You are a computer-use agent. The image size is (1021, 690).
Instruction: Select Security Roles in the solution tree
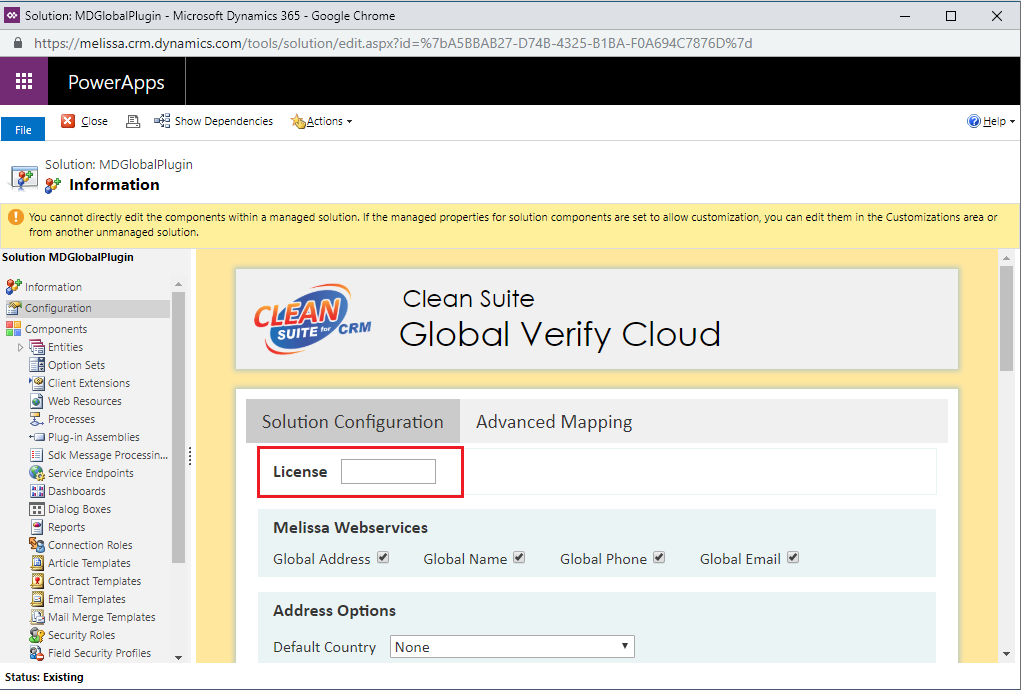coord(81,635)
